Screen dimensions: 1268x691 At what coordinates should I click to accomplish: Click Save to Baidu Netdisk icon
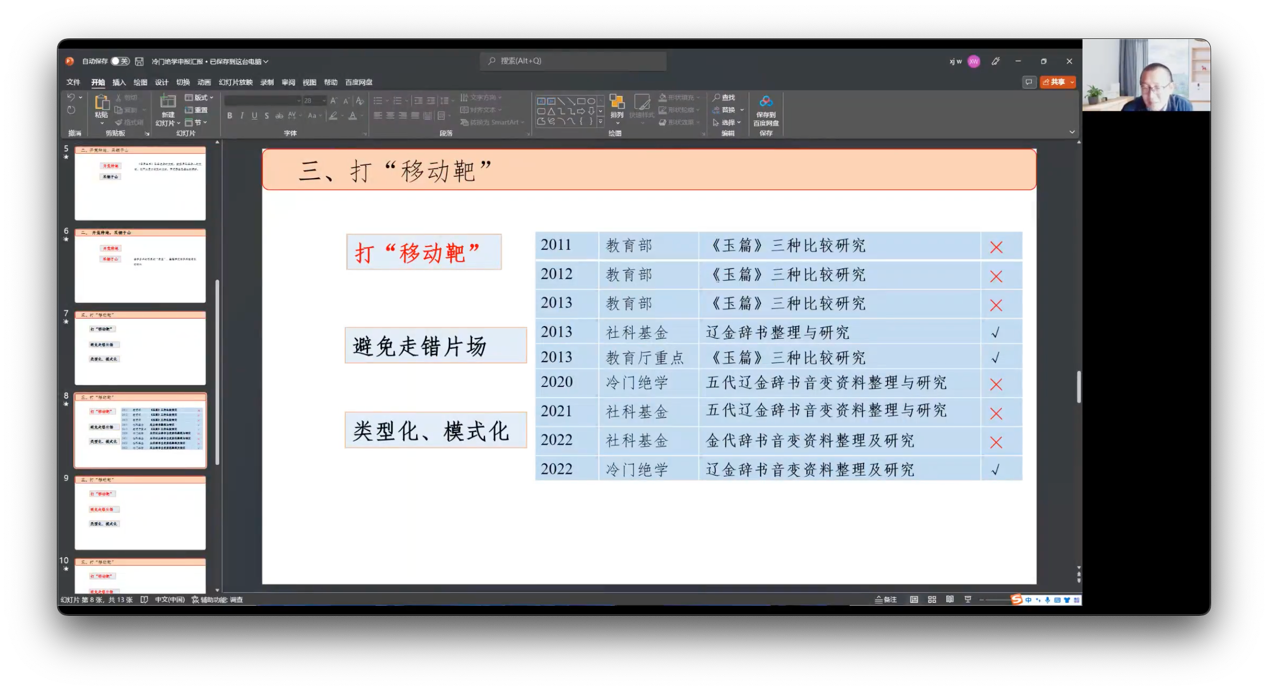[x=766, y=108]
